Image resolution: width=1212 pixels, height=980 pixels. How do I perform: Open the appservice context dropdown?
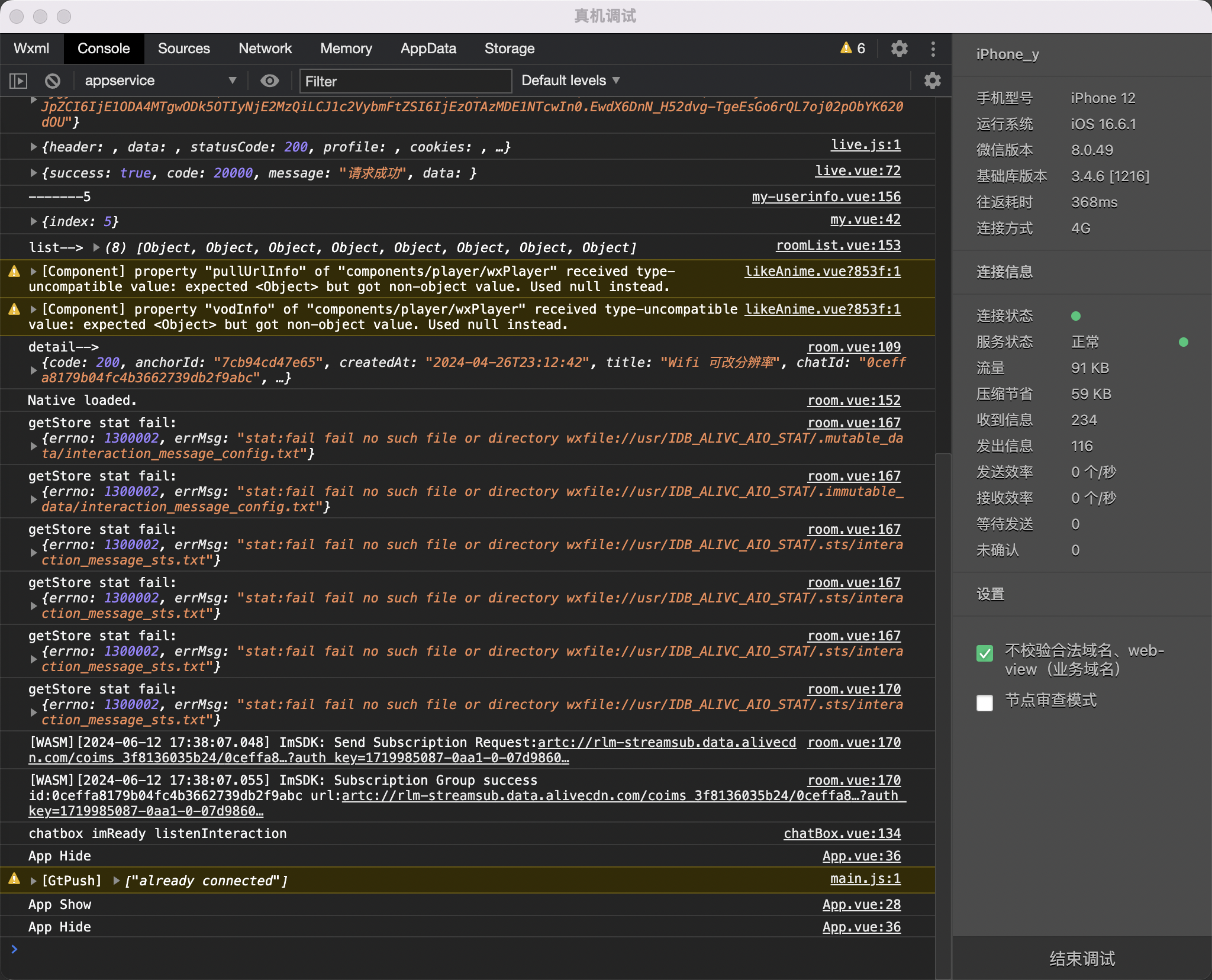pos(160,80)
